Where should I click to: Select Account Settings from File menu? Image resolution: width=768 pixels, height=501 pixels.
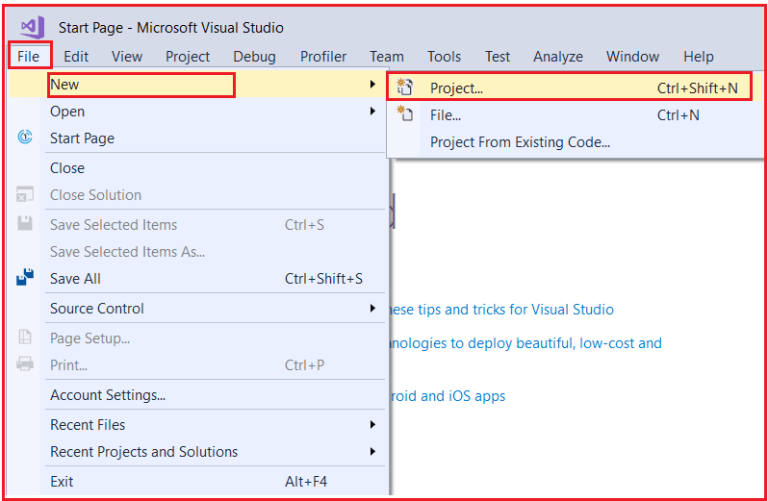108,395
